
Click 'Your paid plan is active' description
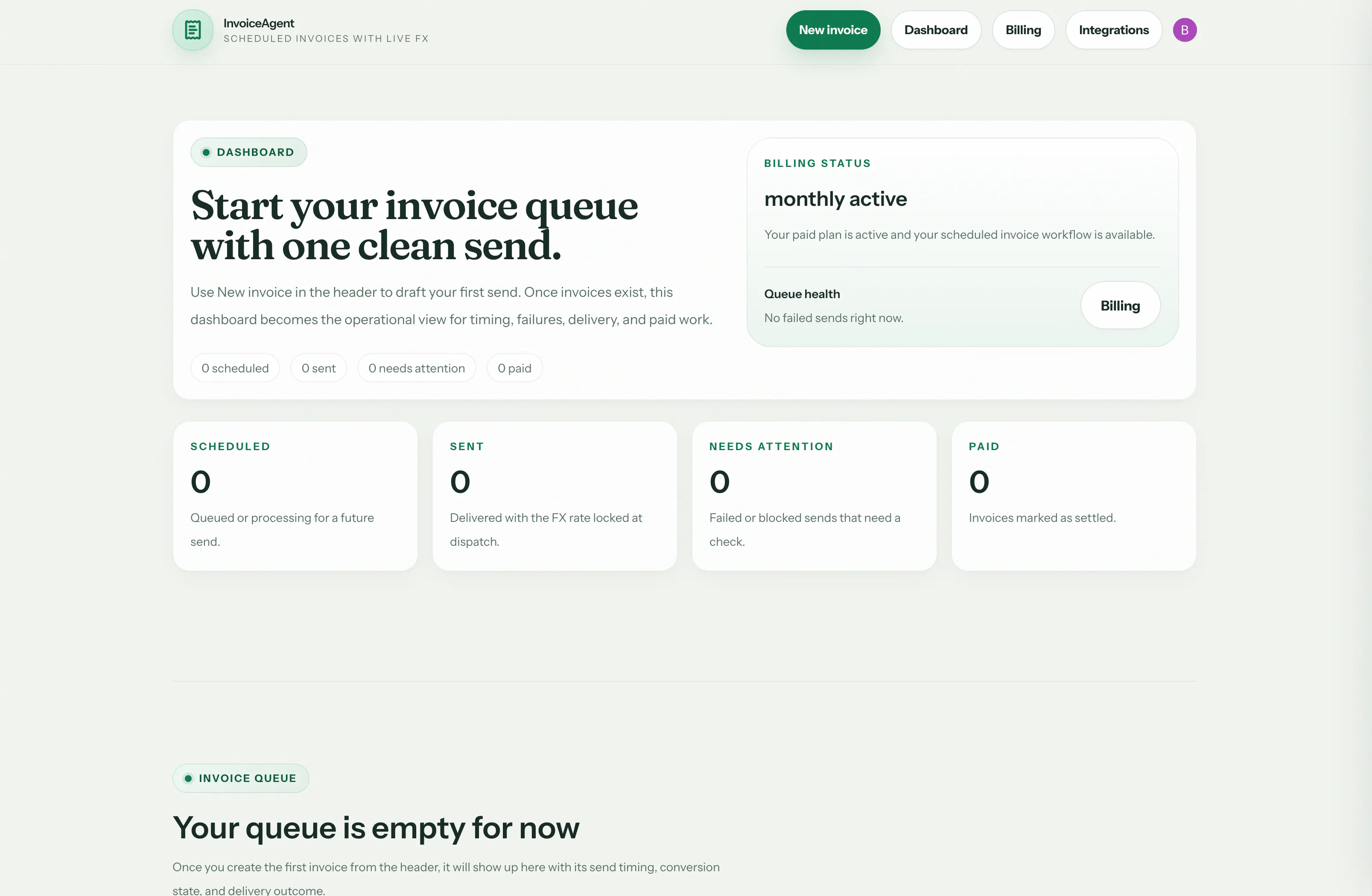click(959, 234)
